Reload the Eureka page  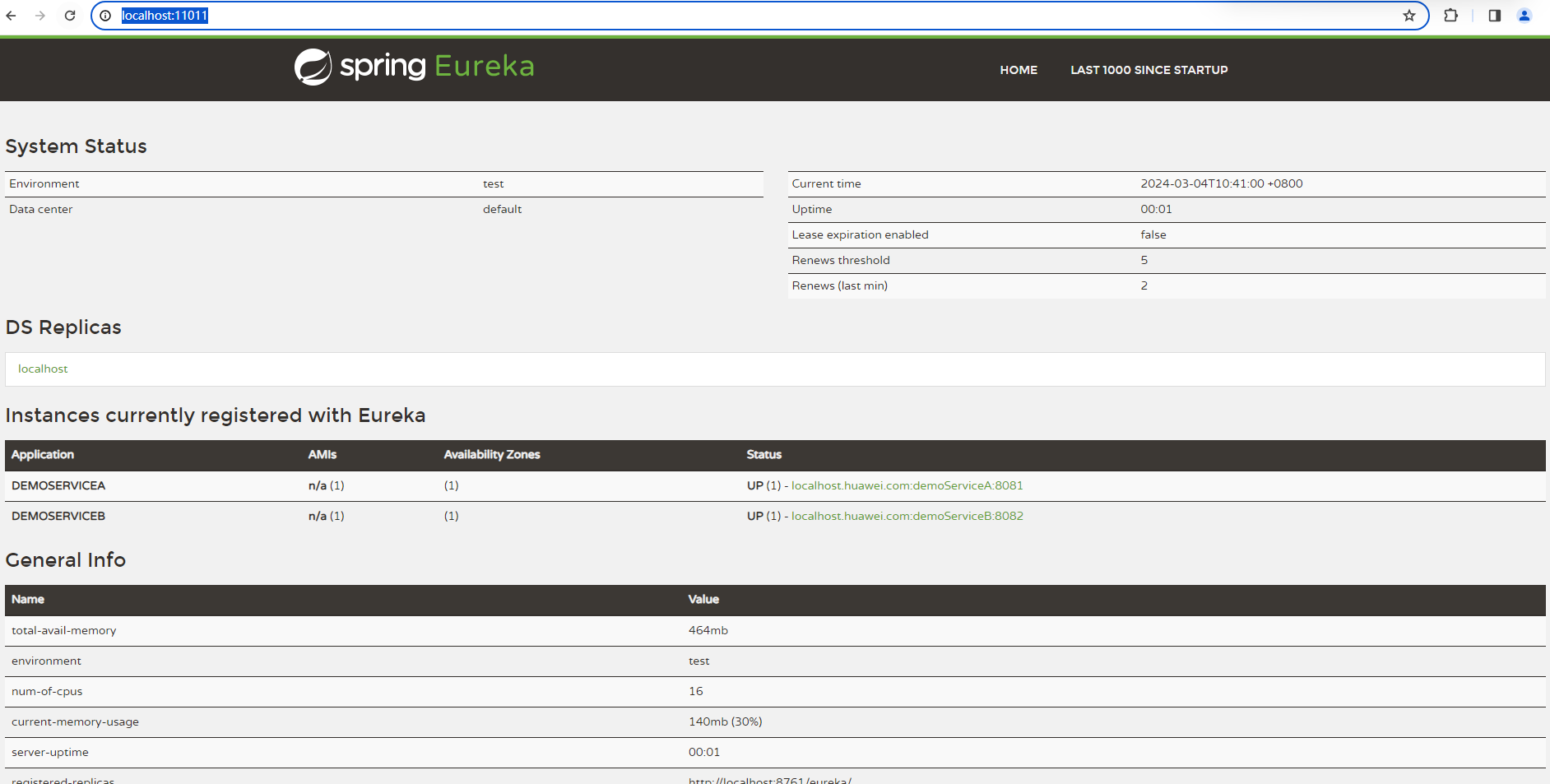(x=70, y=16)
